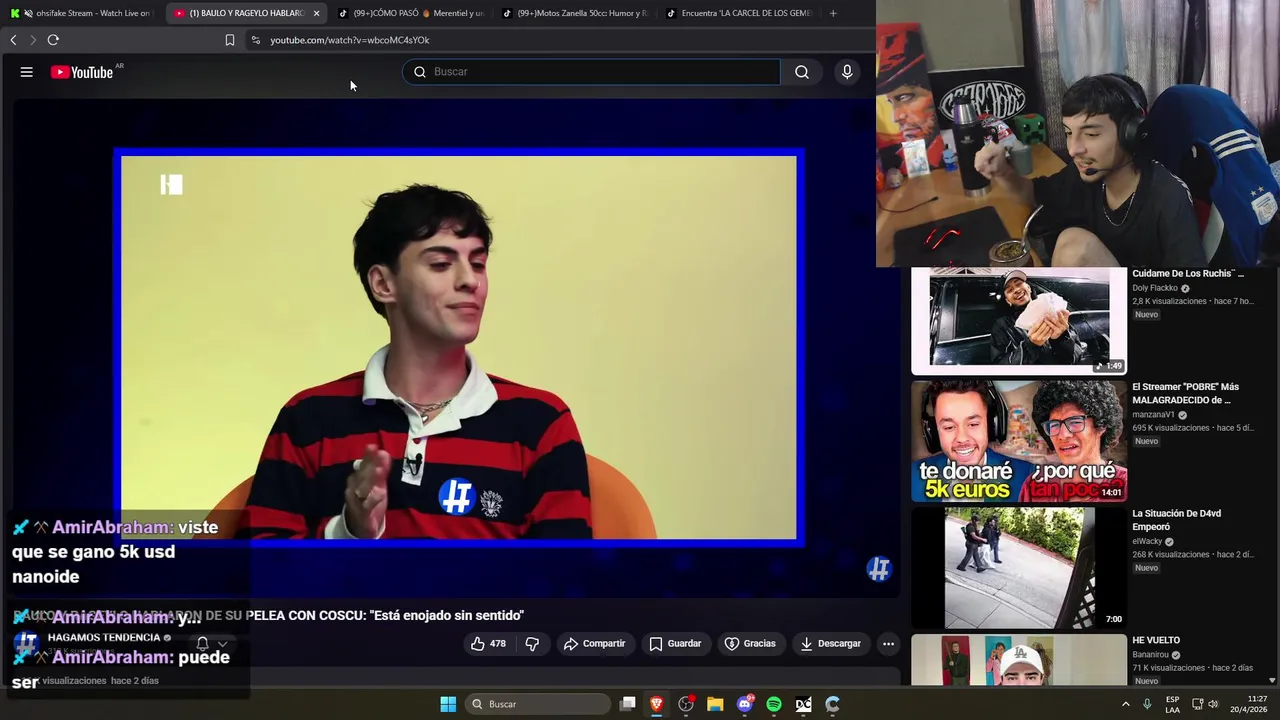Open Discord from taskbar
Image resolution: width=1280 pixels, height=720 pixels.
click(745, 704)
